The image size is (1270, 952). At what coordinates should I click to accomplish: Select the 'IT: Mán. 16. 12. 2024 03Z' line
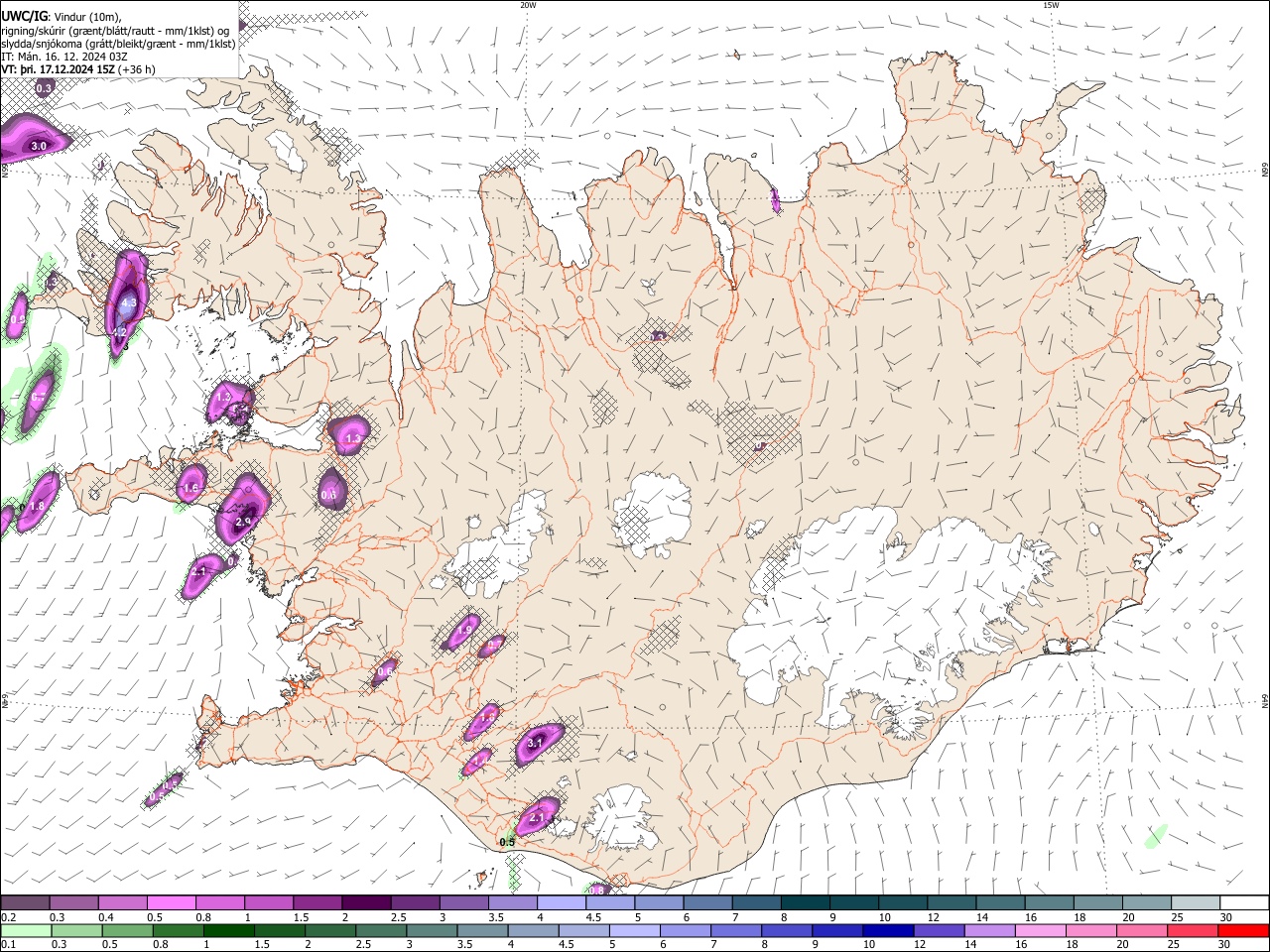point(63,57)
